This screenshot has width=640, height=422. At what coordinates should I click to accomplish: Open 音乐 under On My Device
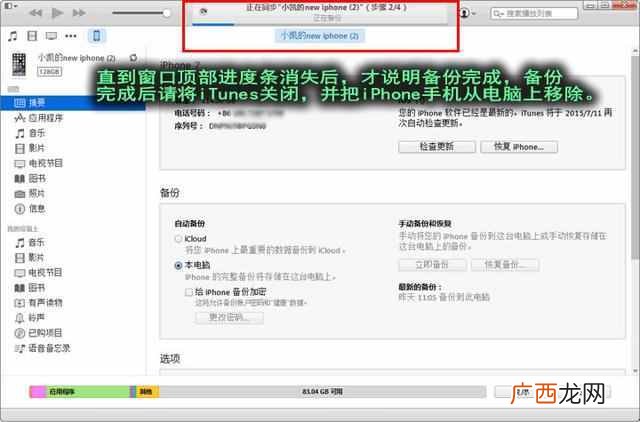pos(30,242)
